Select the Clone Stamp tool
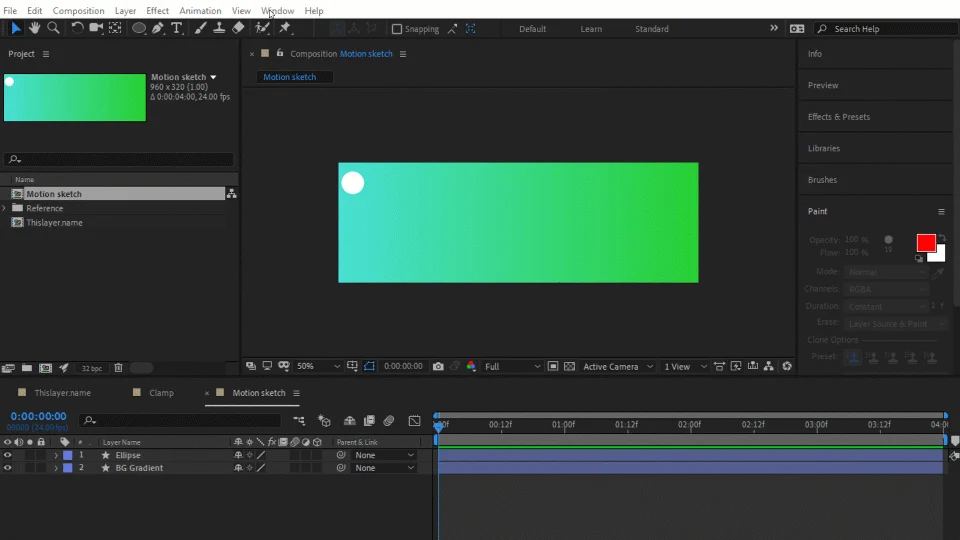 (219, 28)
